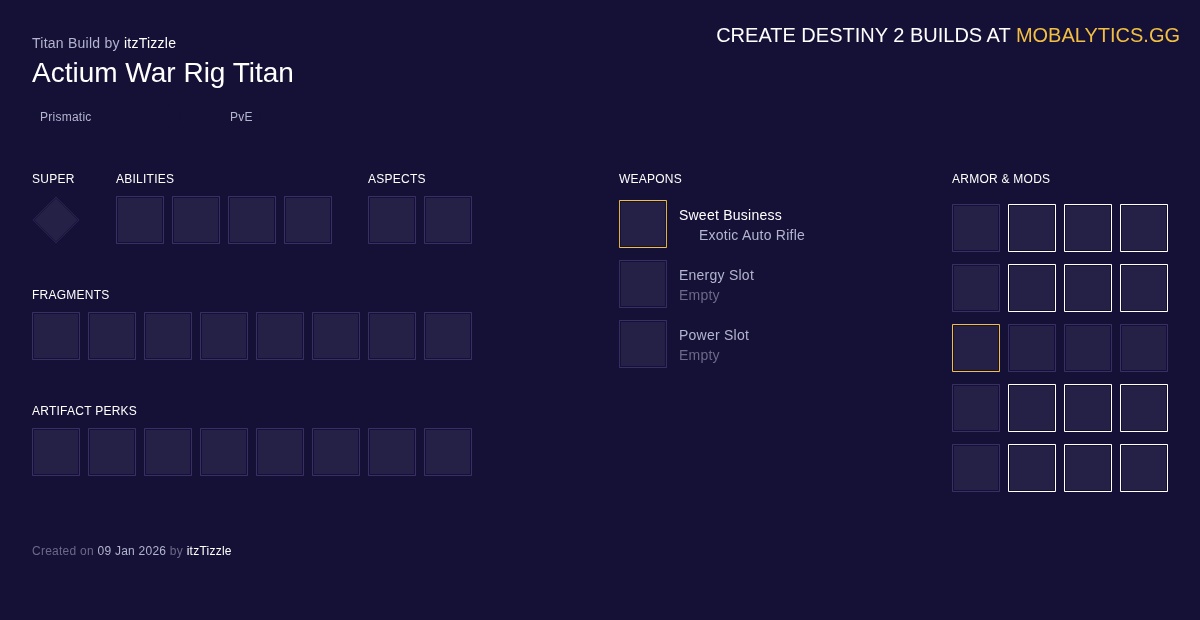Open the Sweet Business weapon icon
Image resolution: width=1200 pixels, height=620 pixels.
pos(643,224)
